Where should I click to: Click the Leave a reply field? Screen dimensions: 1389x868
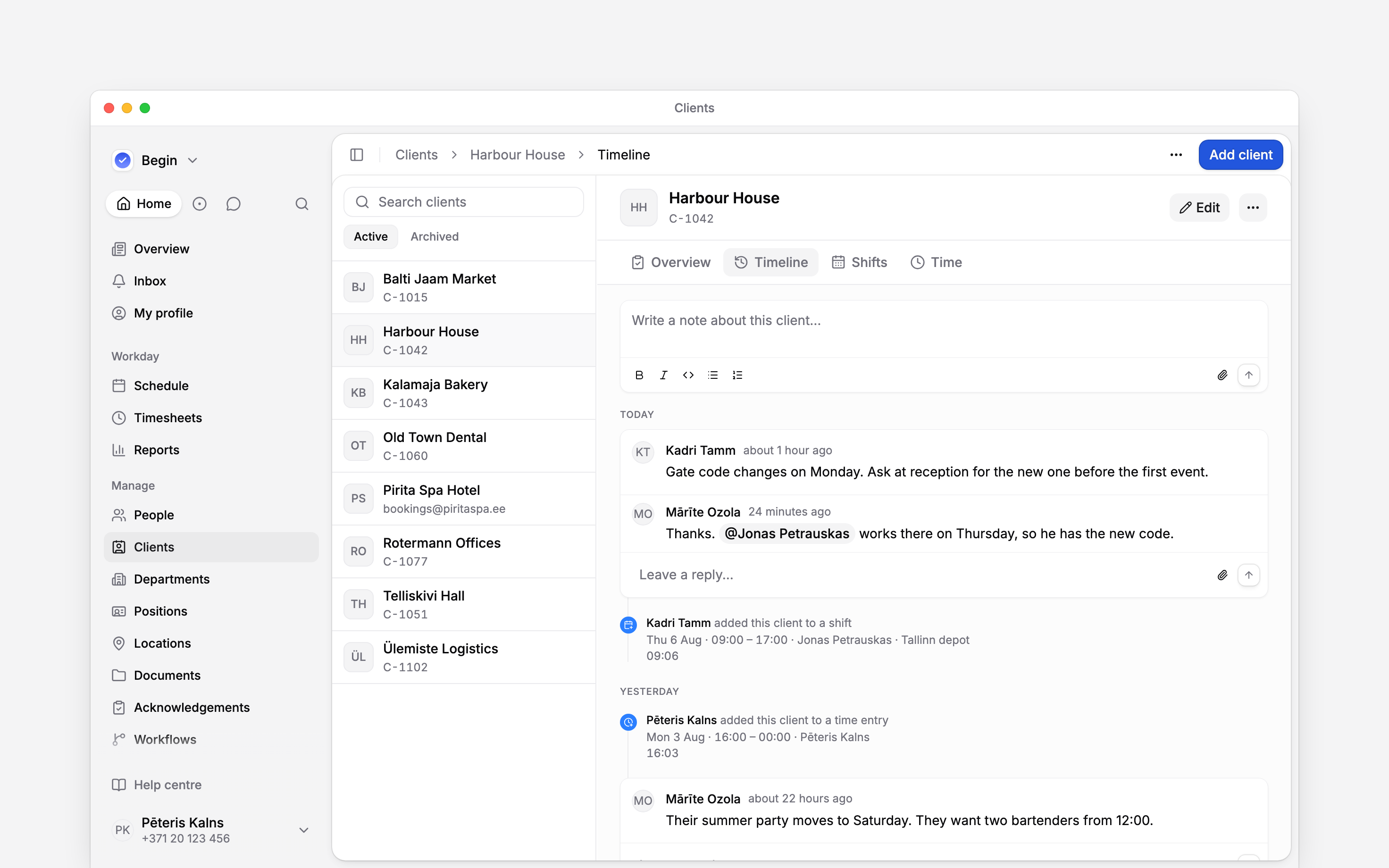[x=918, y=575]
